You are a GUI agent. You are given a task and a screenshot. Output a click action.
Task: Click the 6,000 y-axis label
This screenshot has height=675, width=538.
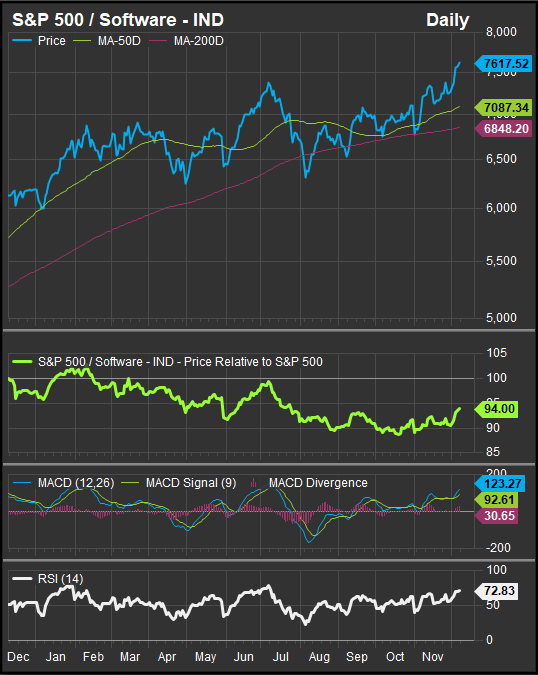[x=501, y=207]
